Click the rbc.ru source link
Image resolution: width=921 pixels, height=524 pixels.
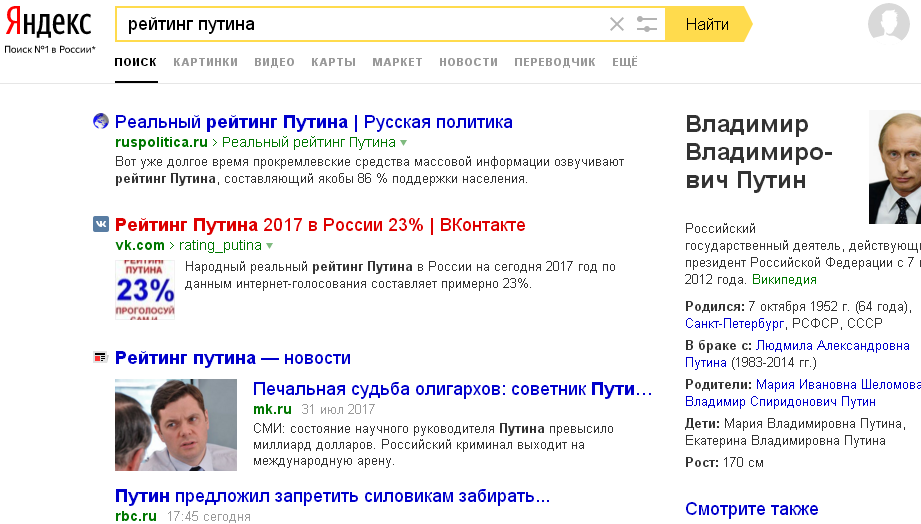(136, 516)
